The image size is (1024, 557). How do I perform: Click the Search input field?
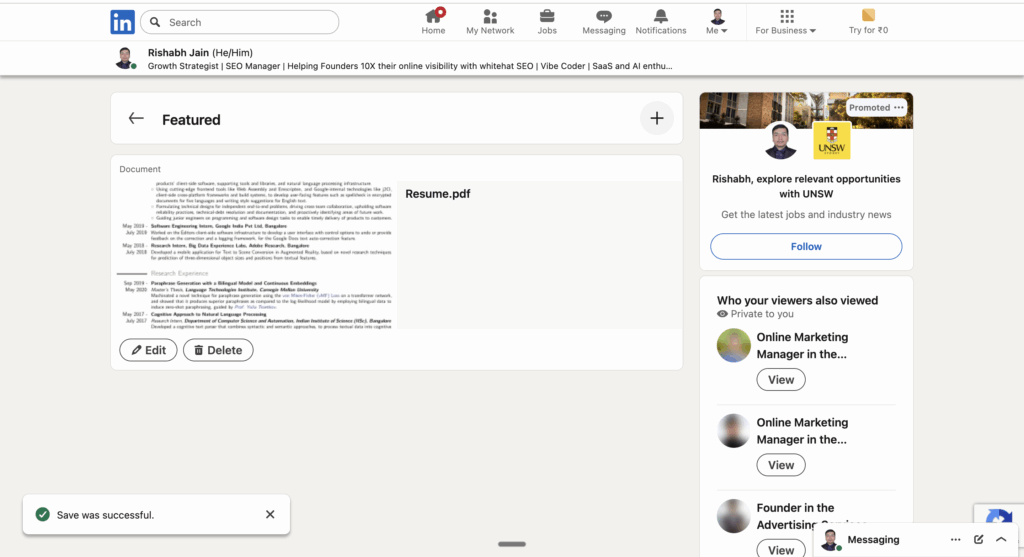(240, 22)
